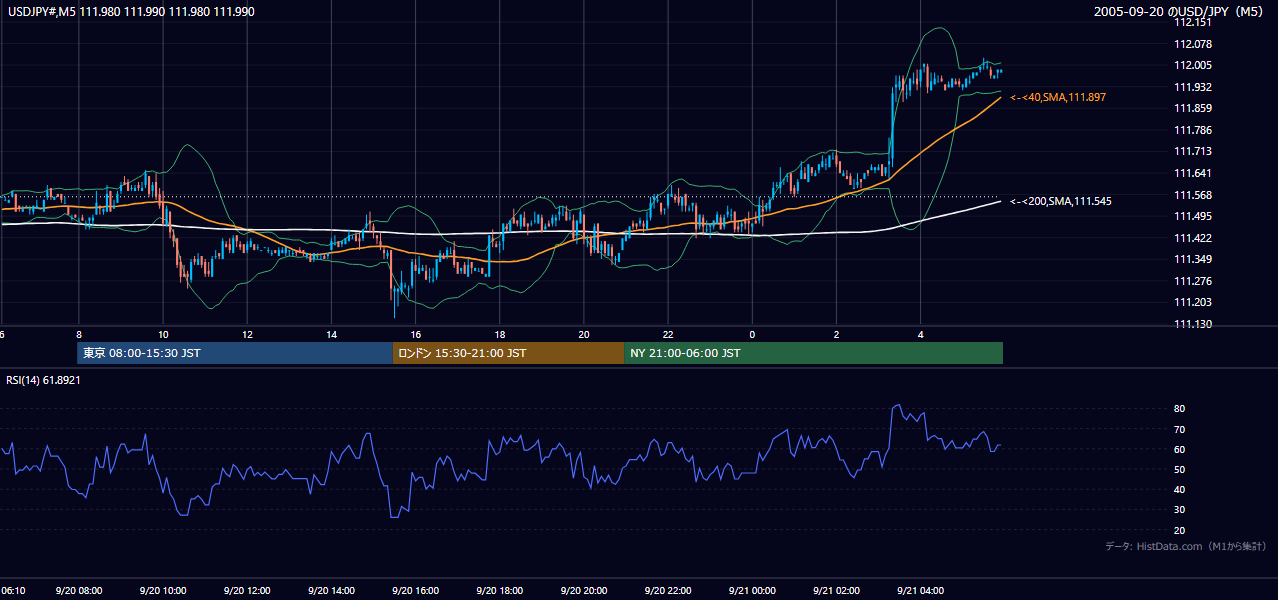The image size is (1278, 600).
Task: Click price level 111.568 on the axis
Action: coord(1193,195)
